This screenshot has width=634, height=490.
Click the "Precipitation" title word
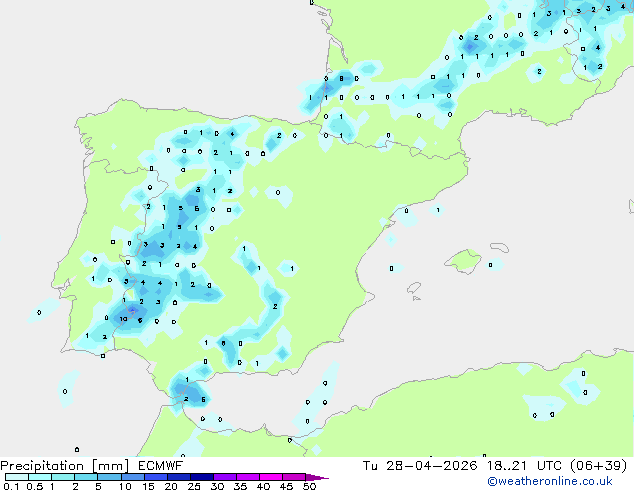coord(42,466)
